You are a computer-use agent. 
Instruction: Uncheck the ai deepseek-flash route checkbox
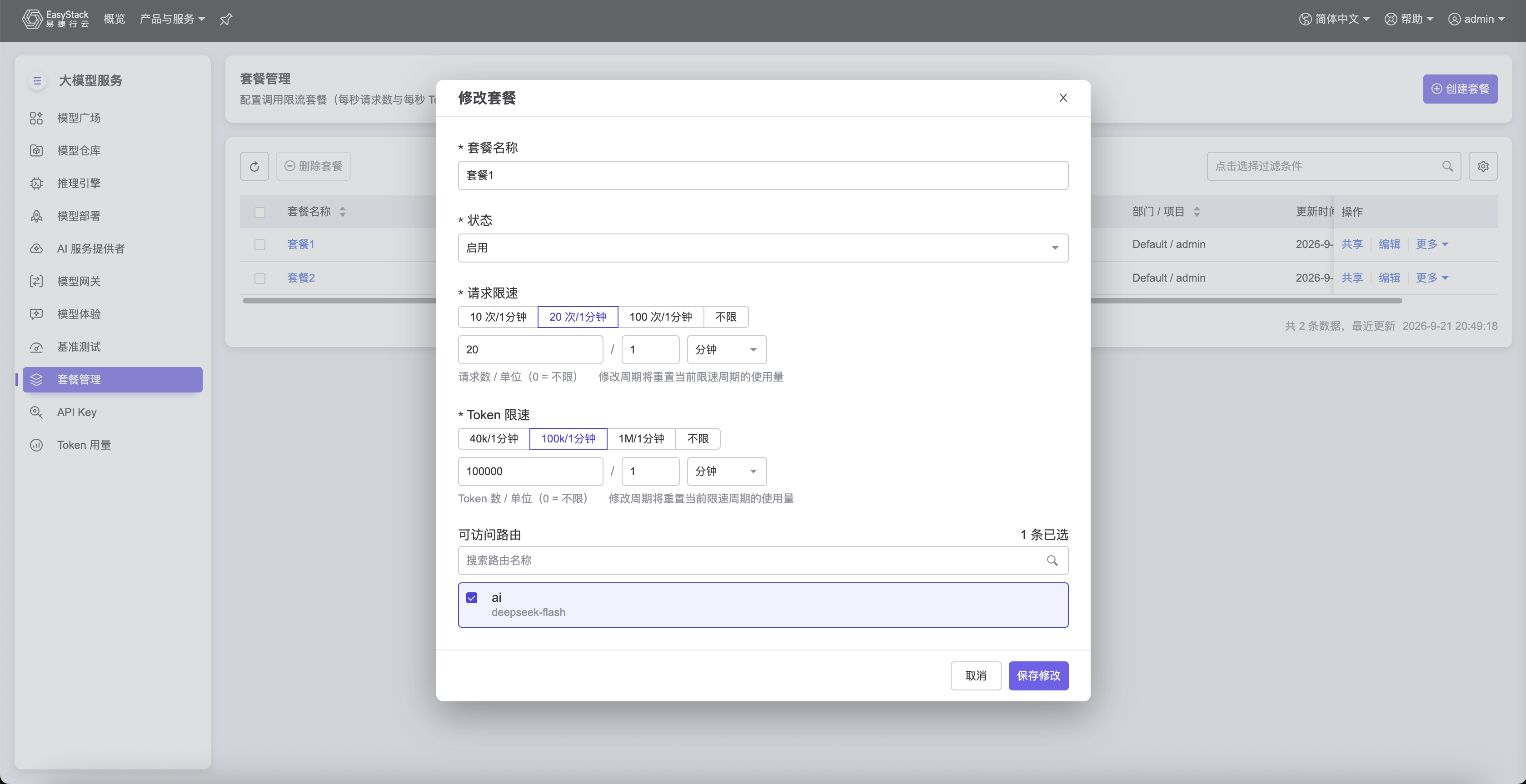tap(472, 597)
